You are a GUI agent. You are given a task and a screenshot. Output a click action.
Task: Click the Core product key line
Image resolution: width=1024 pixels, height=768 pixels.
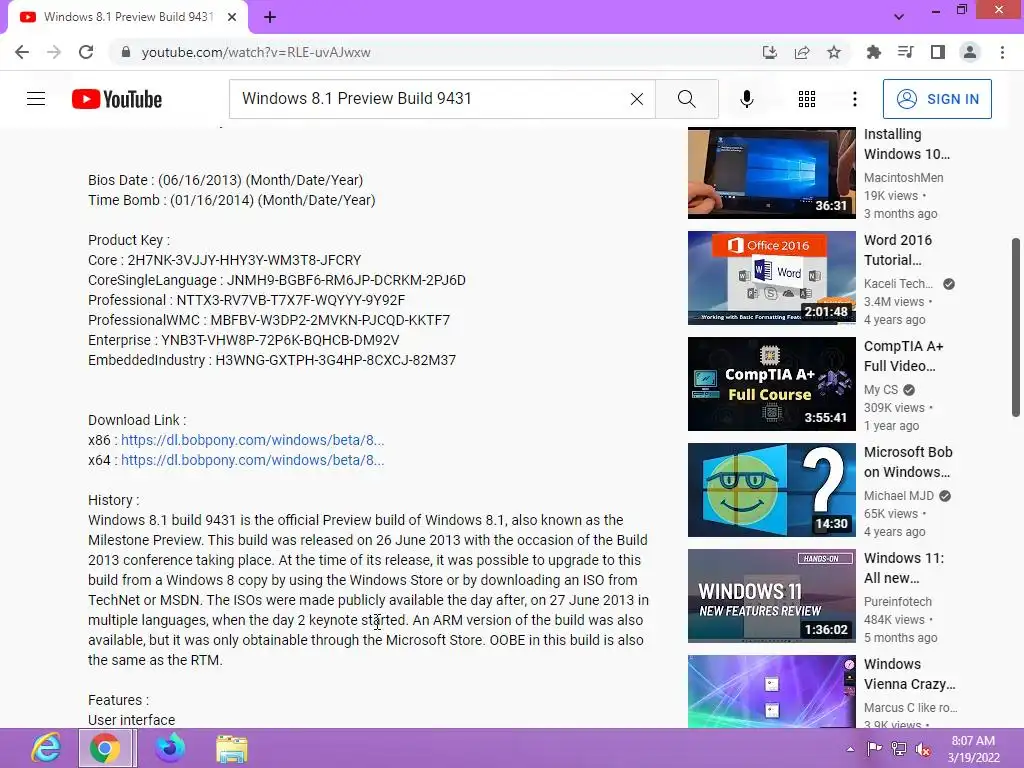225,260
